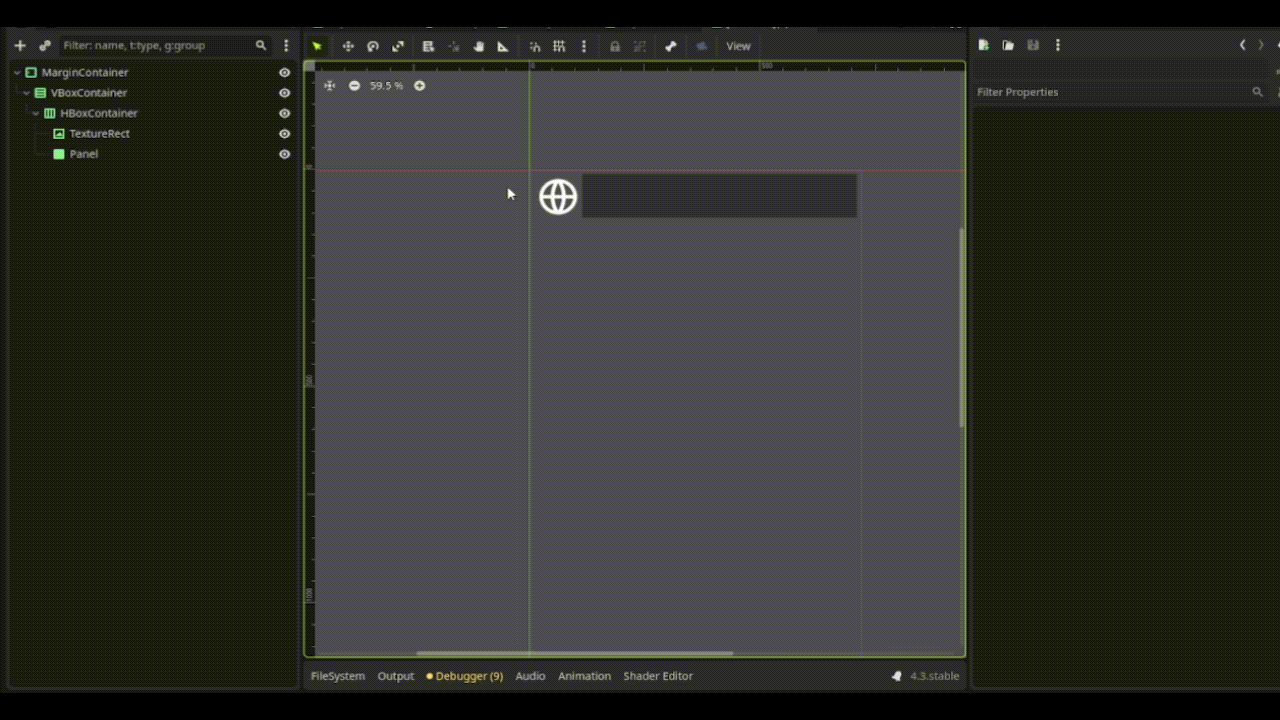The image size is (1280, 720).
Task: Hide the MarginContainer node visibility
Action: (285, 73)
